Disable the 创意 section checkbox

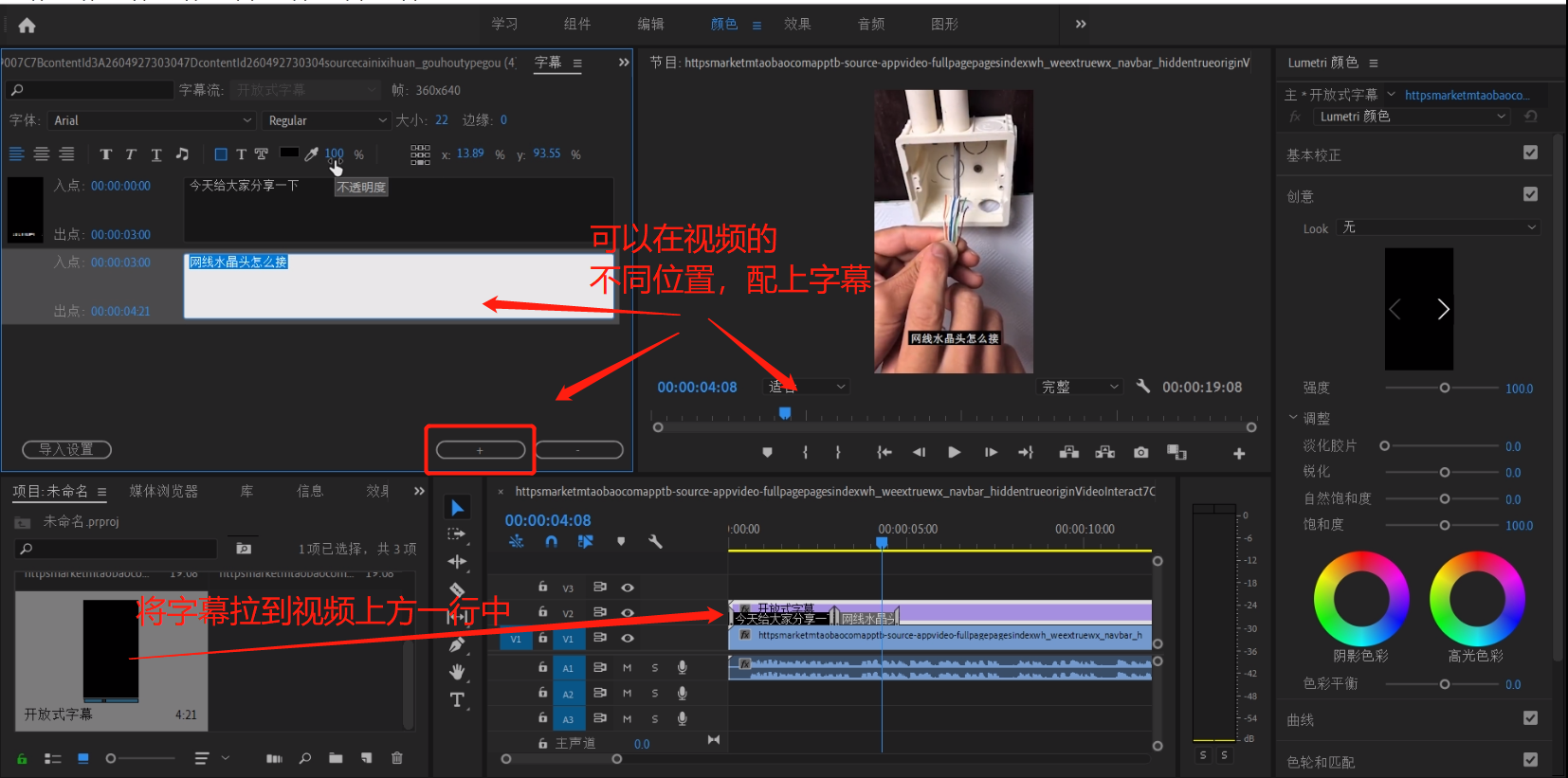point(1530,194)
